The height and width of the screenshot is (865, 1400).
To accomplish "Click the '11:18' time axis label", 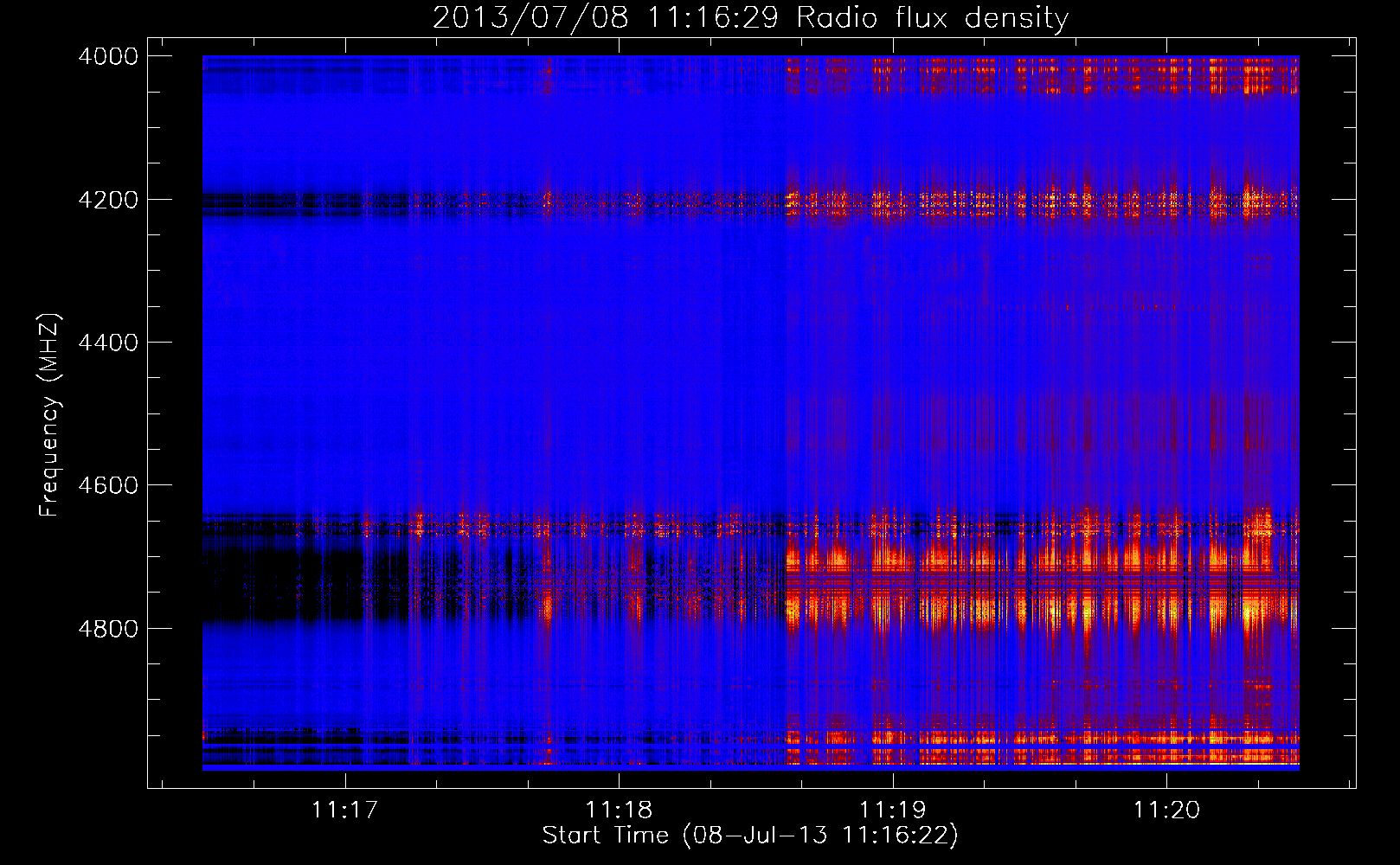I will 619,810.
